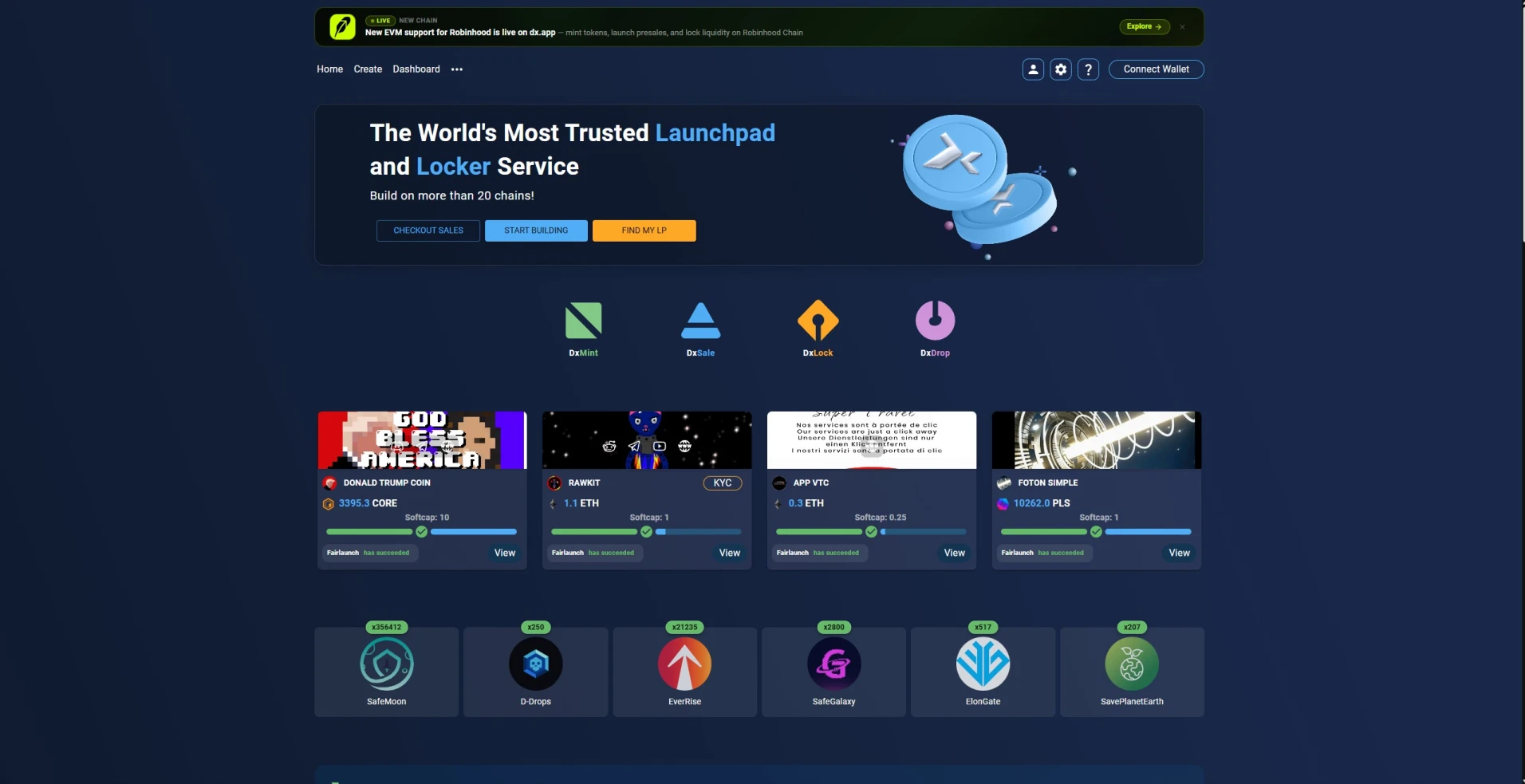
Task: Open the DxLock service icon
Action: click(818, 321)
